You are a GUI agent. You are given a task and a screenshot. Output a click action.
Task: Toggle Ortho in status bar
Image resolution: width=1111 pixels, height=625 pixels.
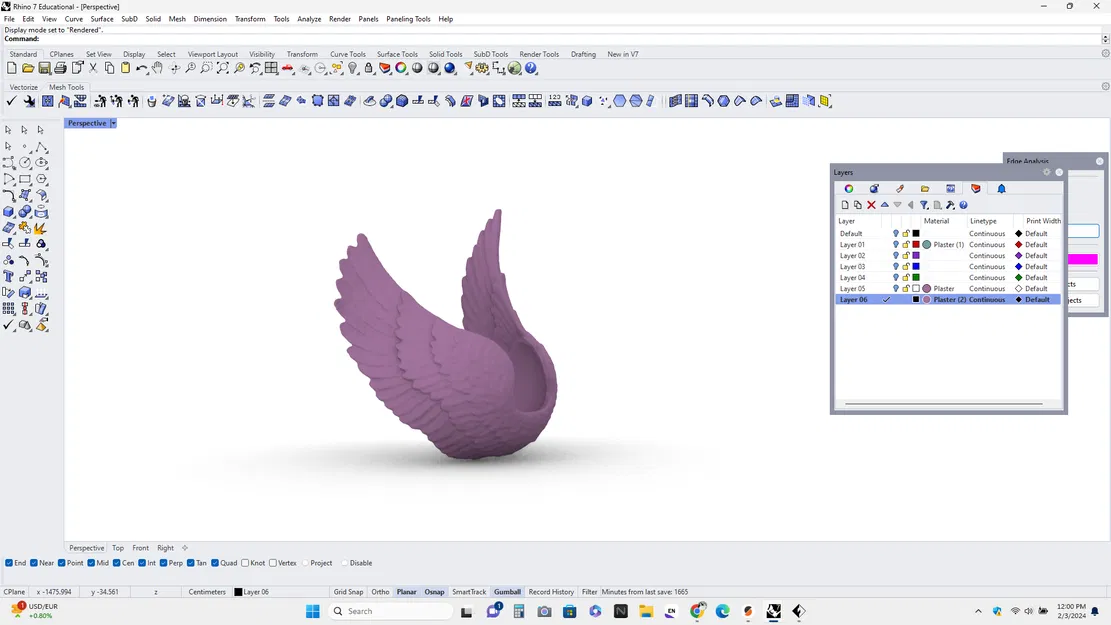380,592
